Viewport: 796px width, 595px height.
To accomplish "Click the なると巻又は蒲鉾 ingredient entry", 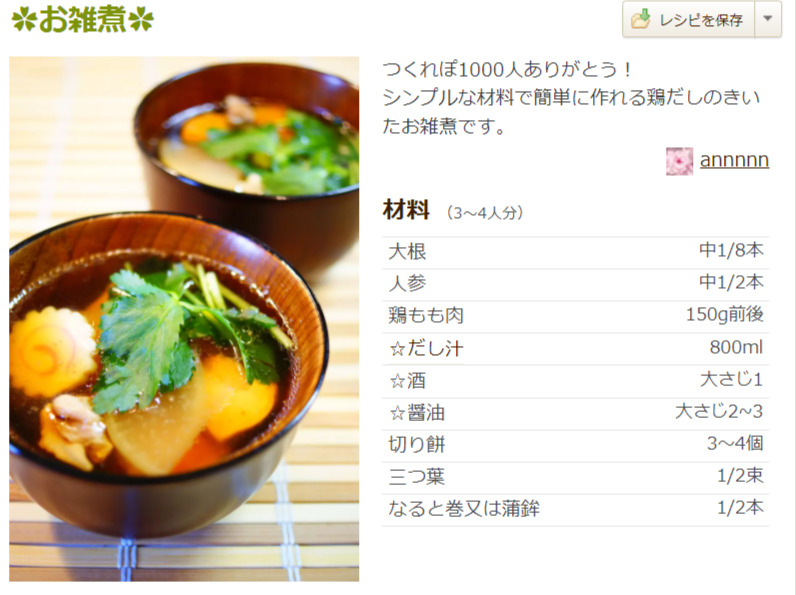I will click(x=463, y=509).
